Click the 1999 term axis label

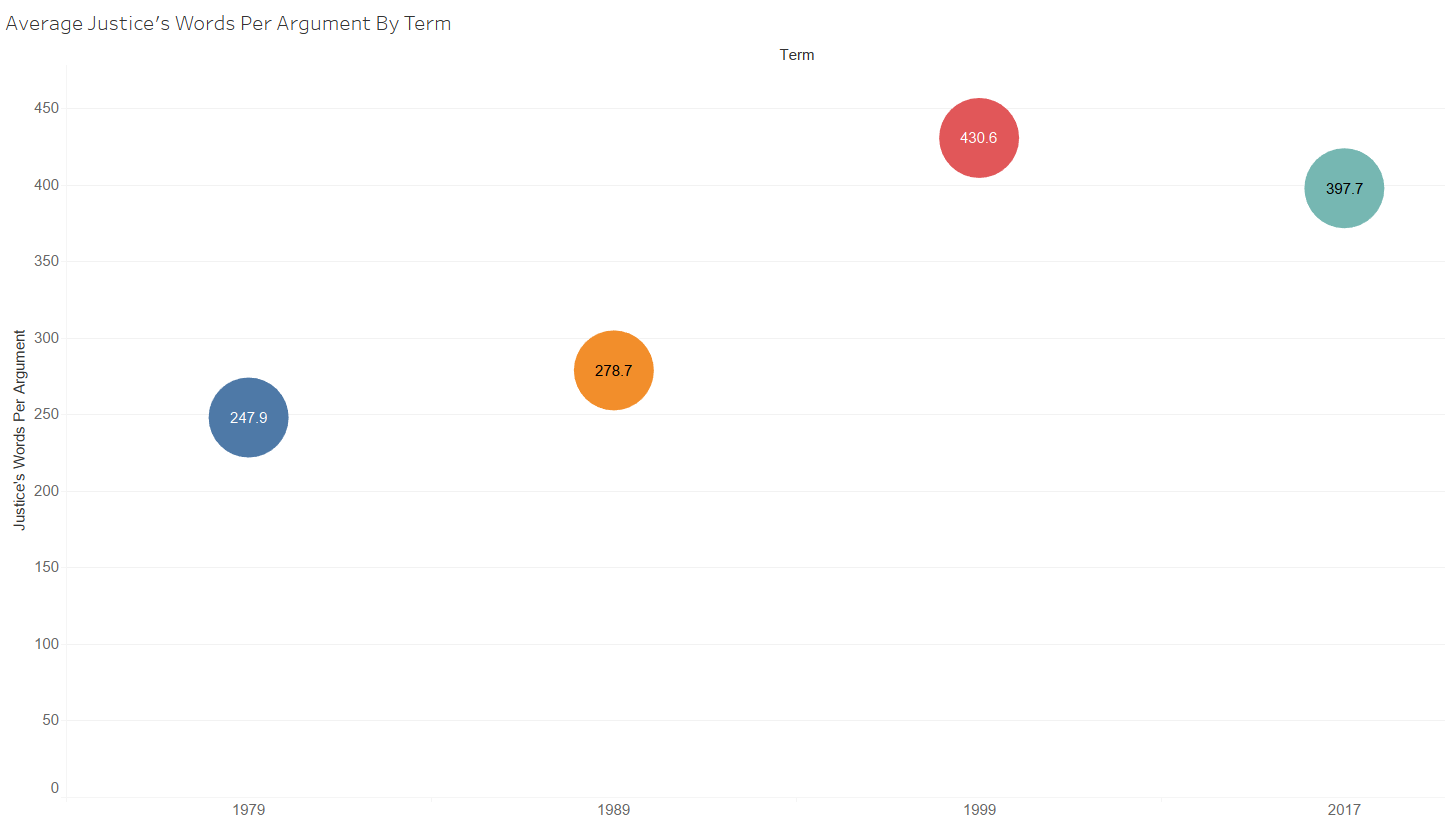coord(979,809)
